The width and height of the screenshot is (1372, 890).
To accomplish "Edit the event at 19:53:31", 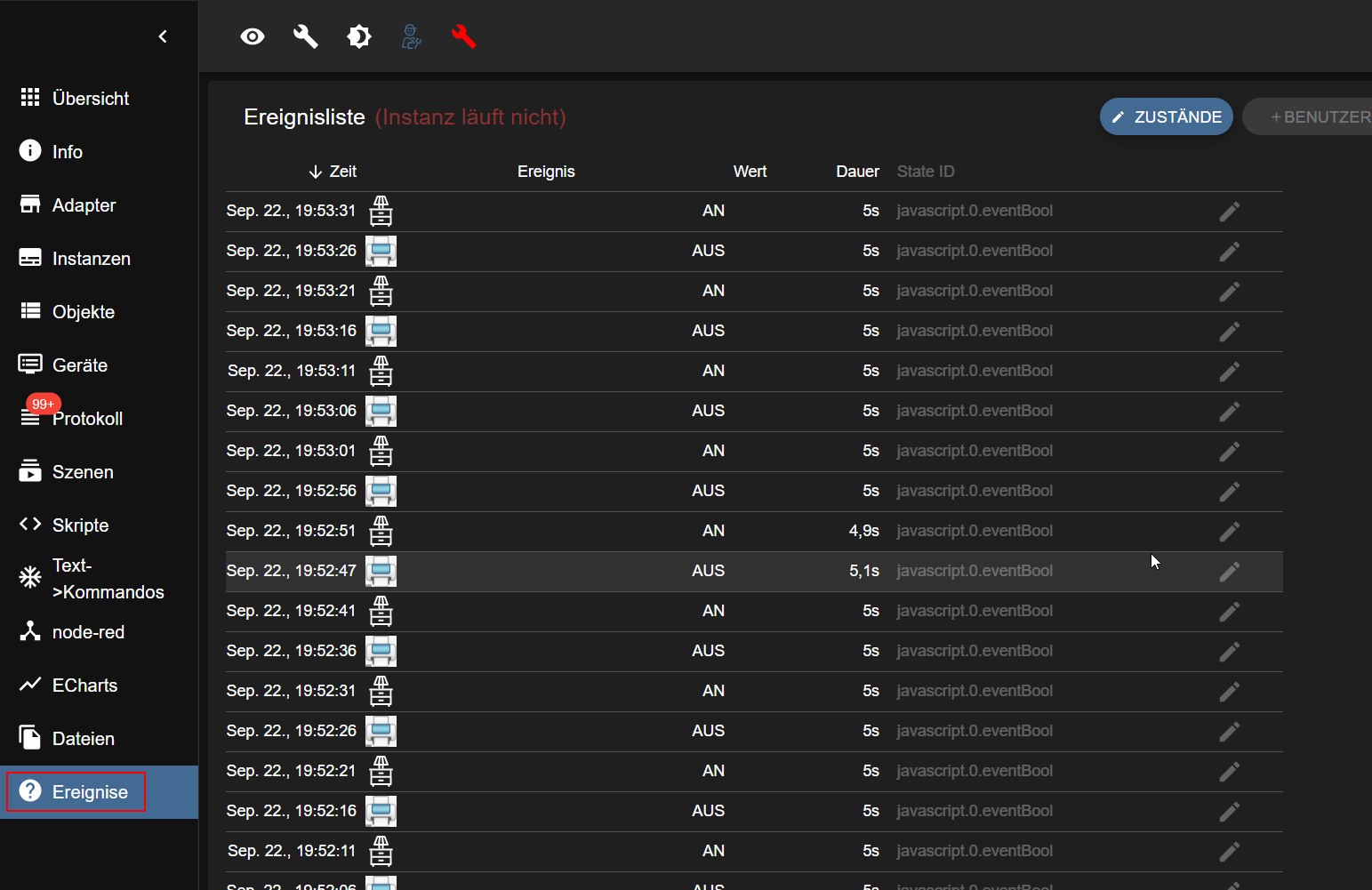I will pyautogui.click(x=1230, y=212).
